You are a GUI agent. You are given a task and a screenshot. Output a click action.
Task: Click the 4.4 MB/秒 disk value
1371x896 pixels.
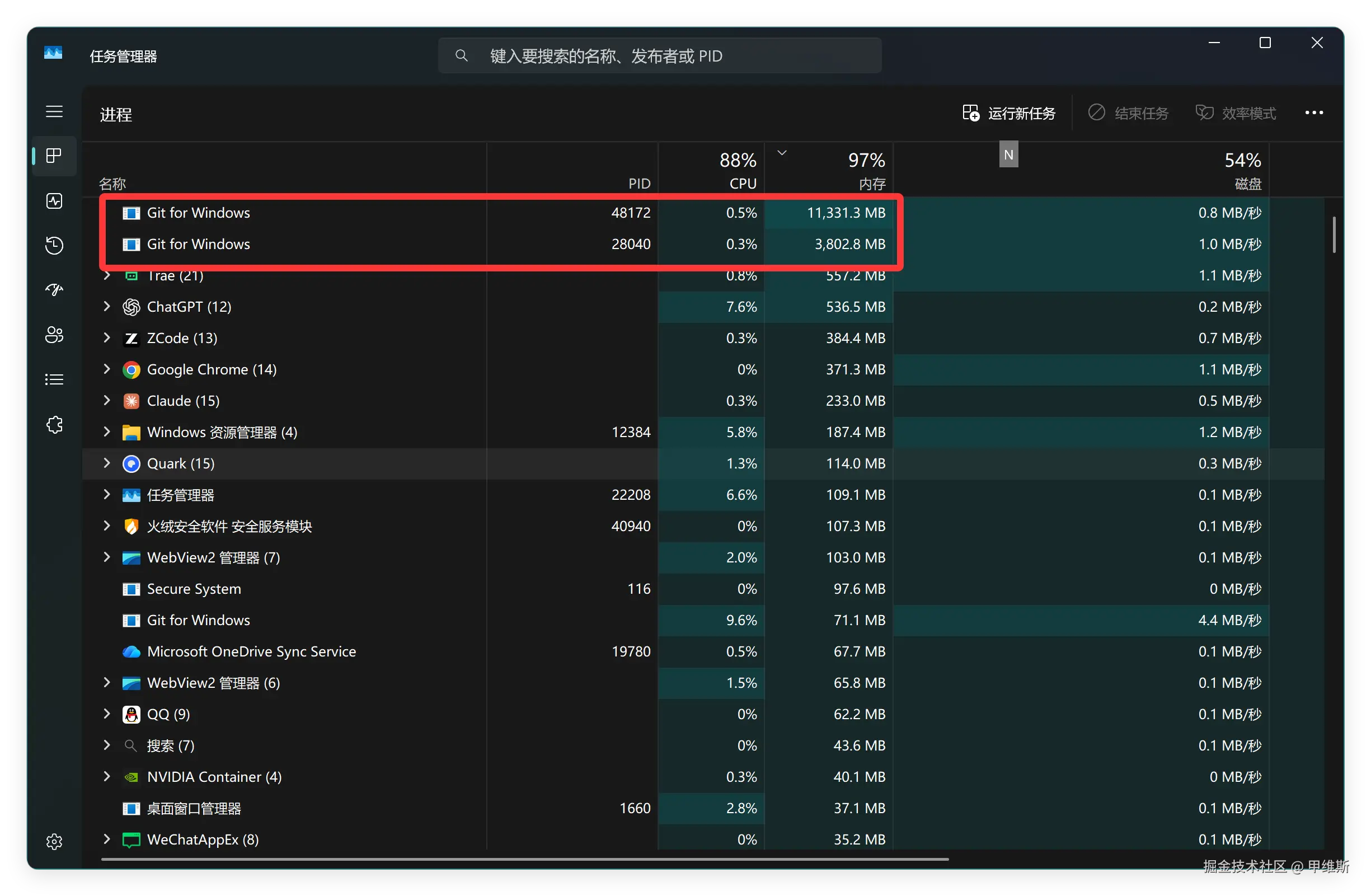pos(1229,620)
